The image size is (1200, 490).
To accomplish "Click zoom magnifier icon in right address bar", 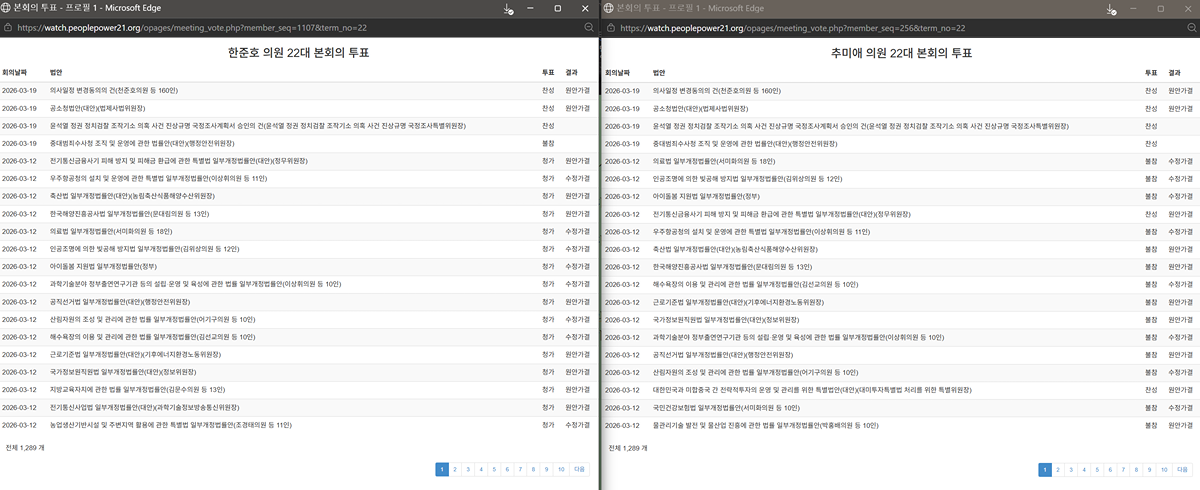I will point(1191,28).
